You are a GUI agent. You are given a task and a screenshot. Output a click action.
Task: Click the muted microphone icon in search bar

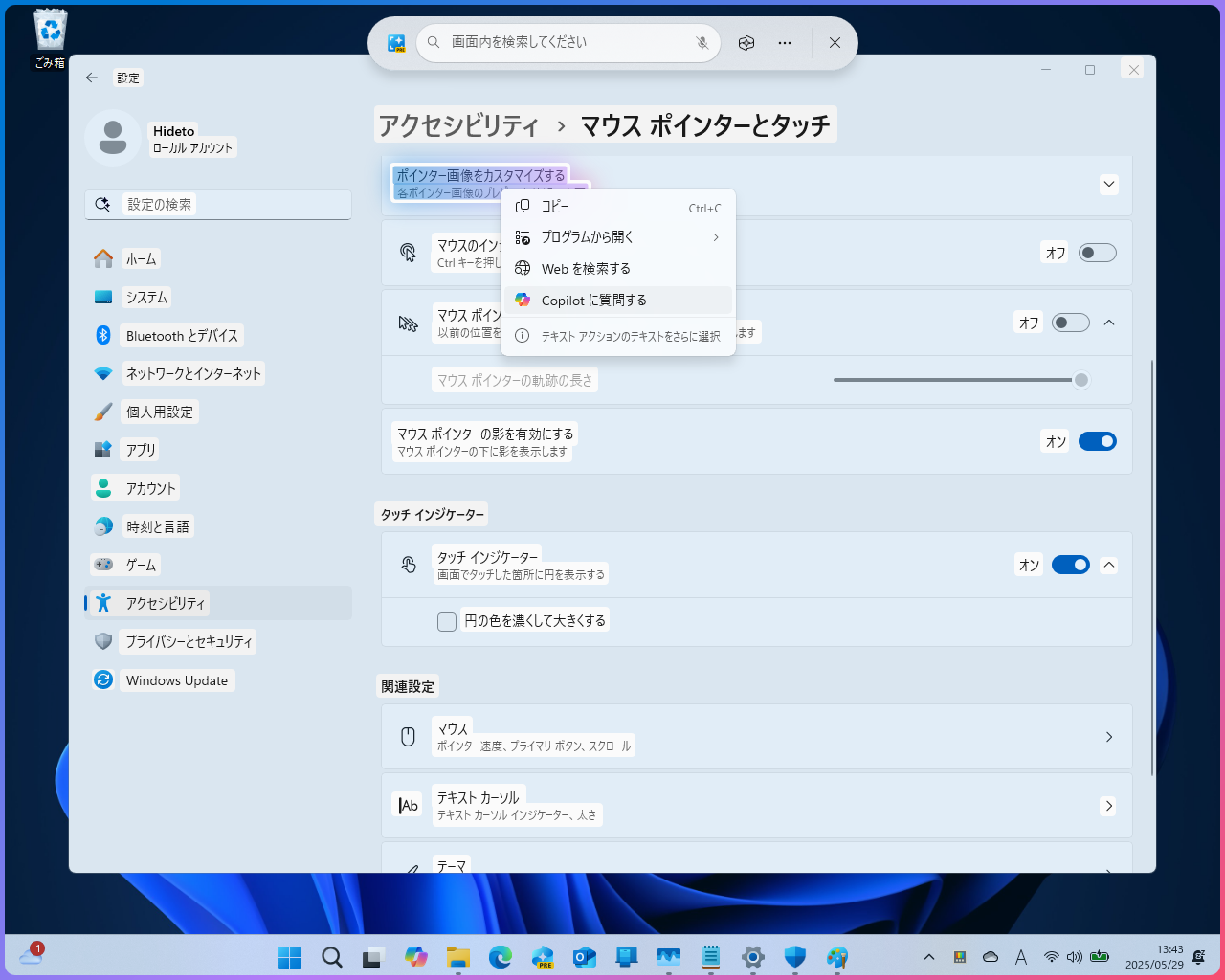pos(702,43)
